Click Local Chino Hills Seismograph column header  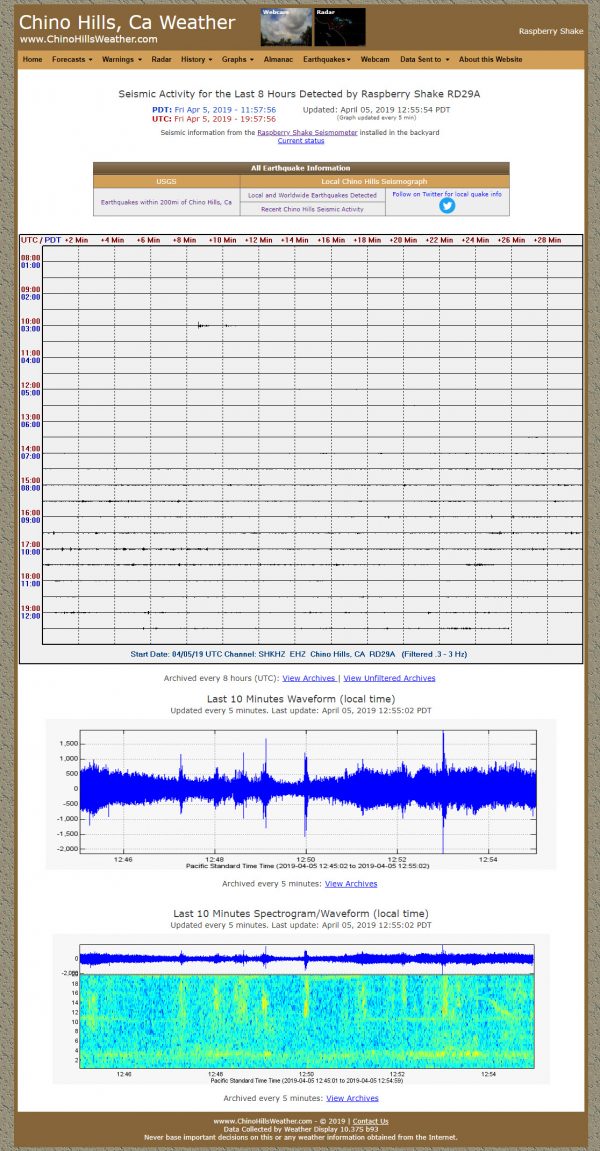click(x=374, y=181)
